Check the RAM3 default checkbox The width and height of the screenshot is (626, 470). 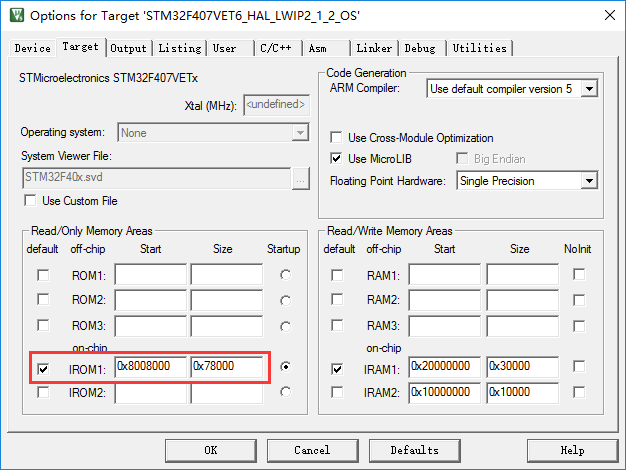pos(337,325)
